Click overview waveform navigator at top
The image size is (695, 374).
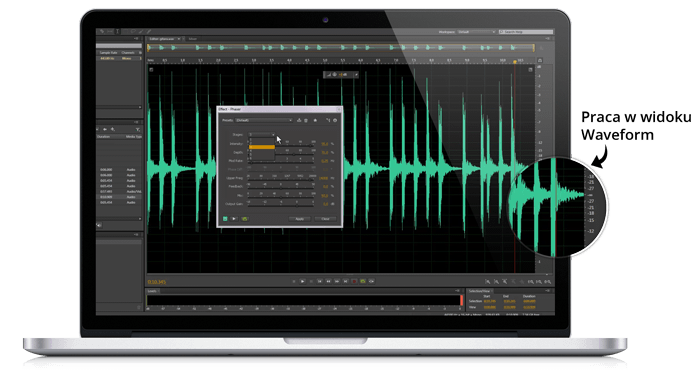coord(341,47)
